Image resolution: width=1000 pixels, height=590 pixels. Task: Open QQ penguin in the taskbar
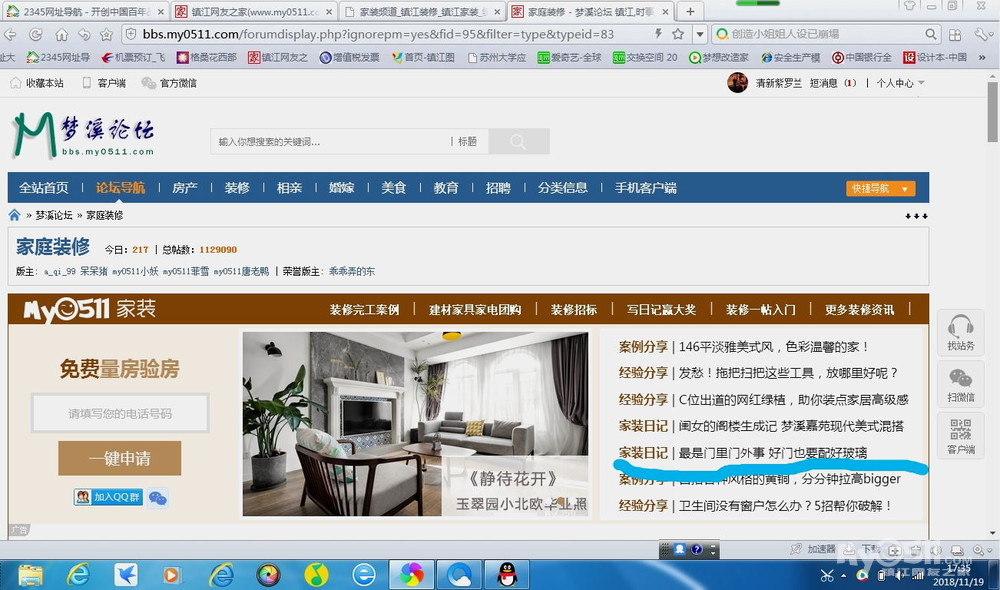[507, 574]
